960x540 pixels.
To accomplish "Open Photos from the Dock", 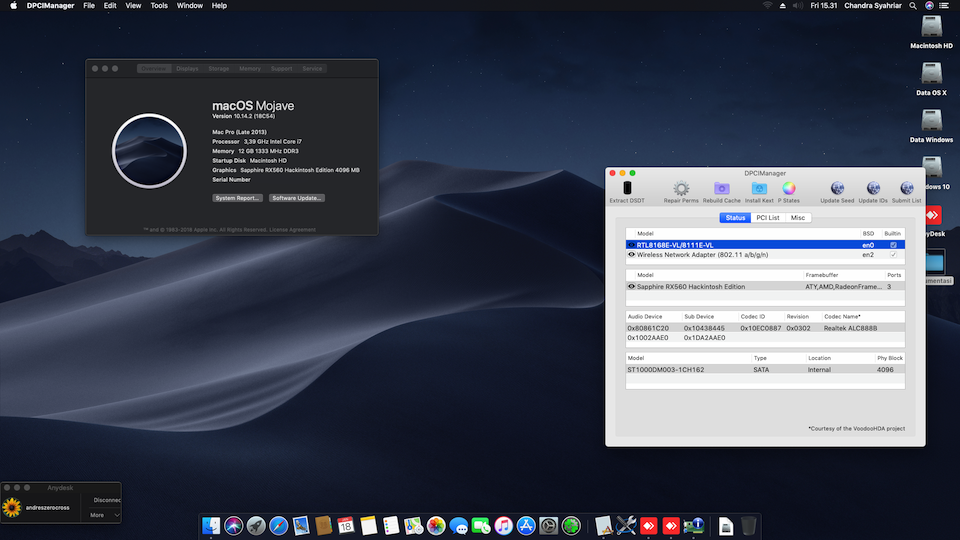I will [436, 525].
